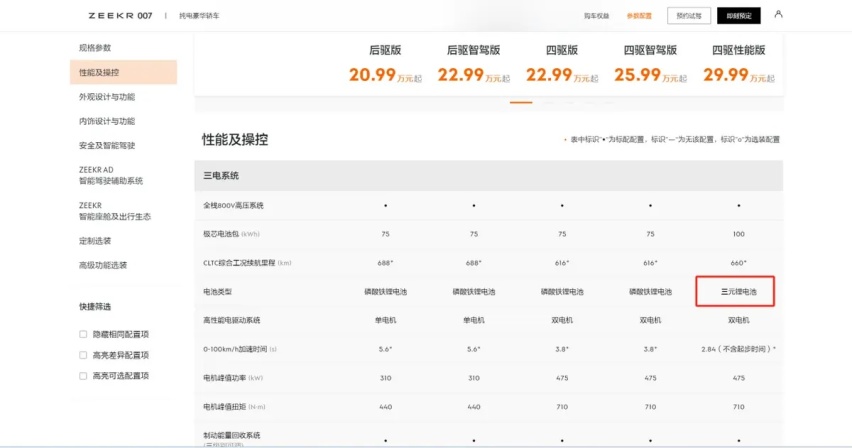This screenshot has width=852, height=448.
Task: Click the 25.99万元起 price
Action: [x=650, y=74]
